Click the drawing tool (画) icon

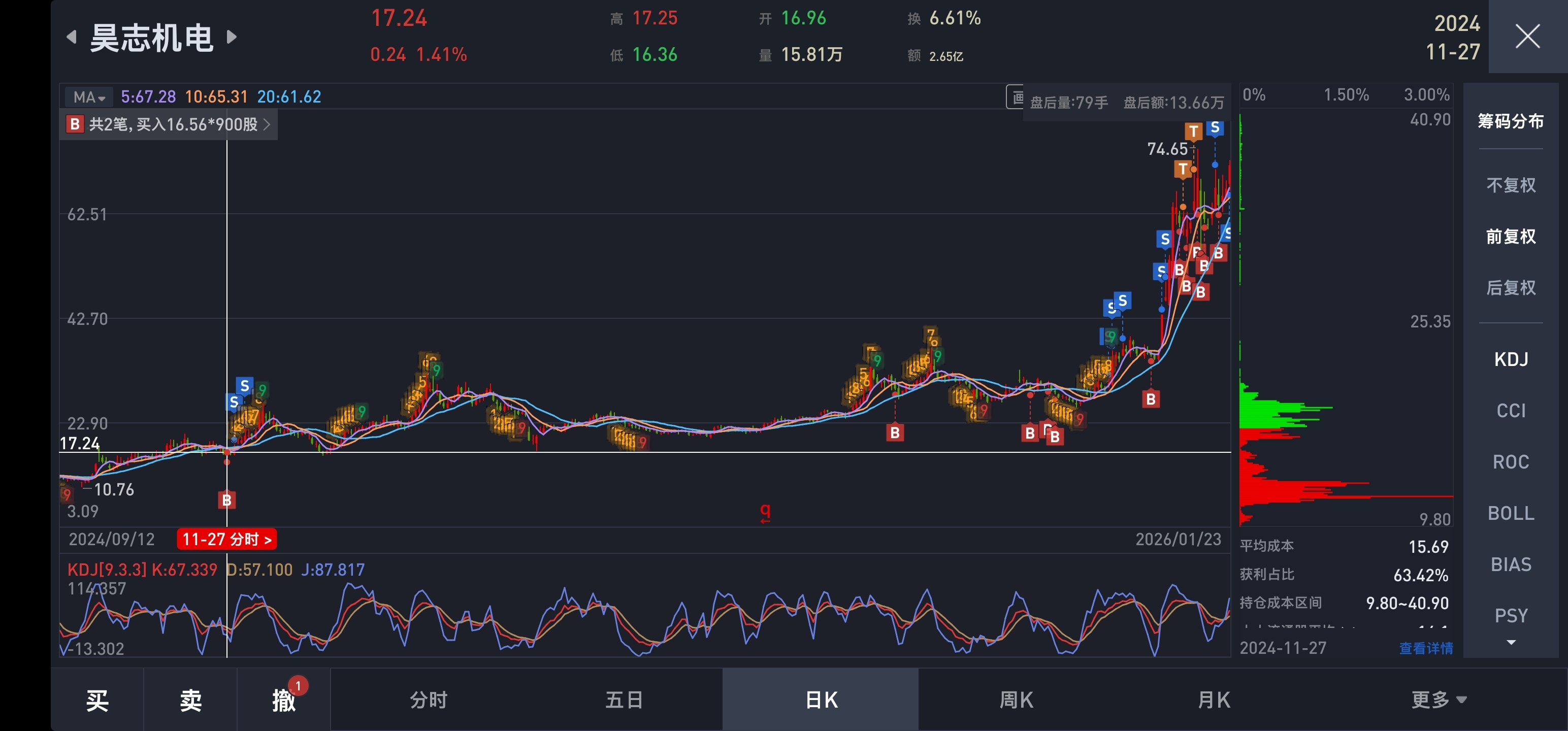click(1016, 97)
